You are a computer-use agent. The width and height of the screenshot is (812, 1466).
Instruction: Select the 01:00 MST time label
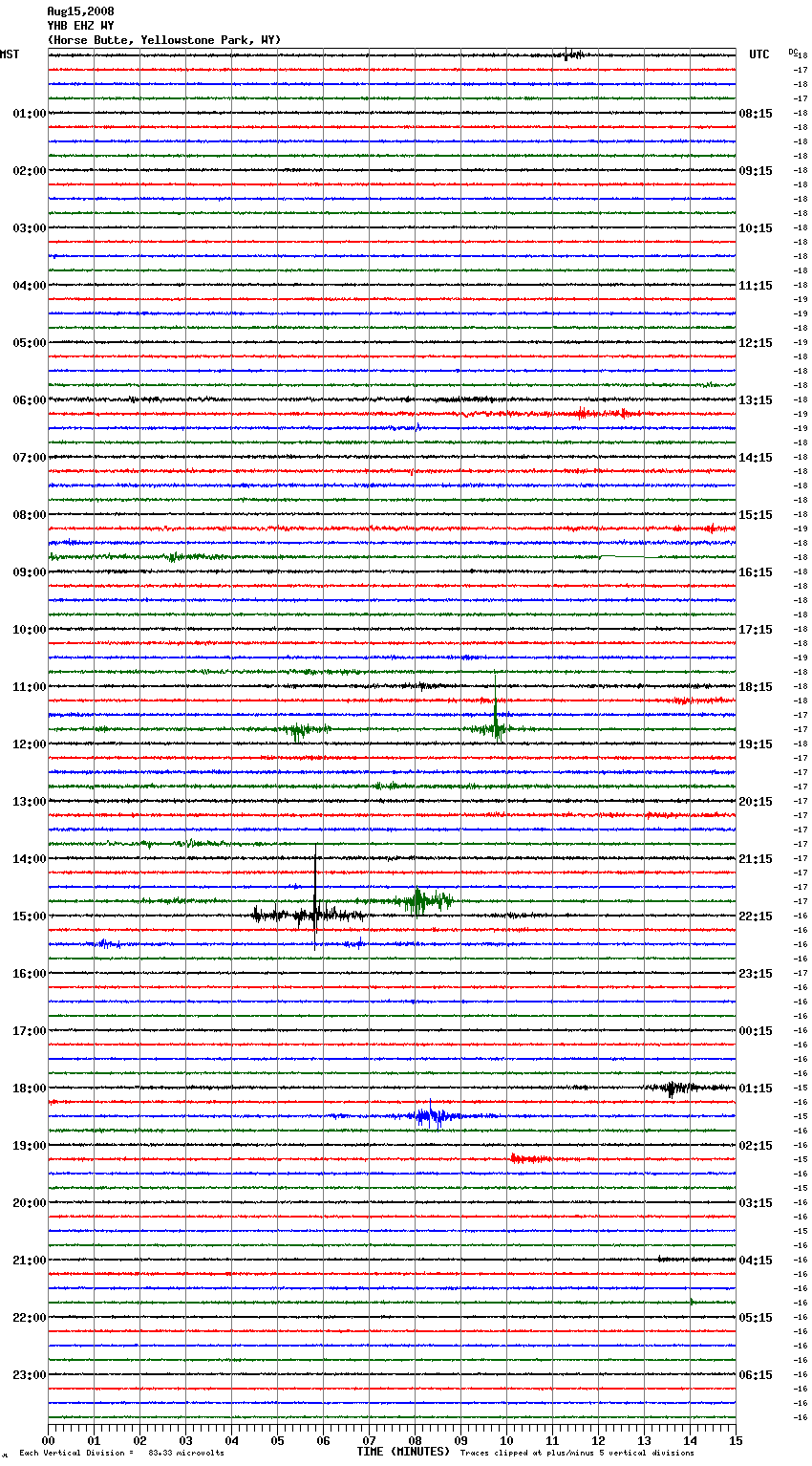coord(30,114)
